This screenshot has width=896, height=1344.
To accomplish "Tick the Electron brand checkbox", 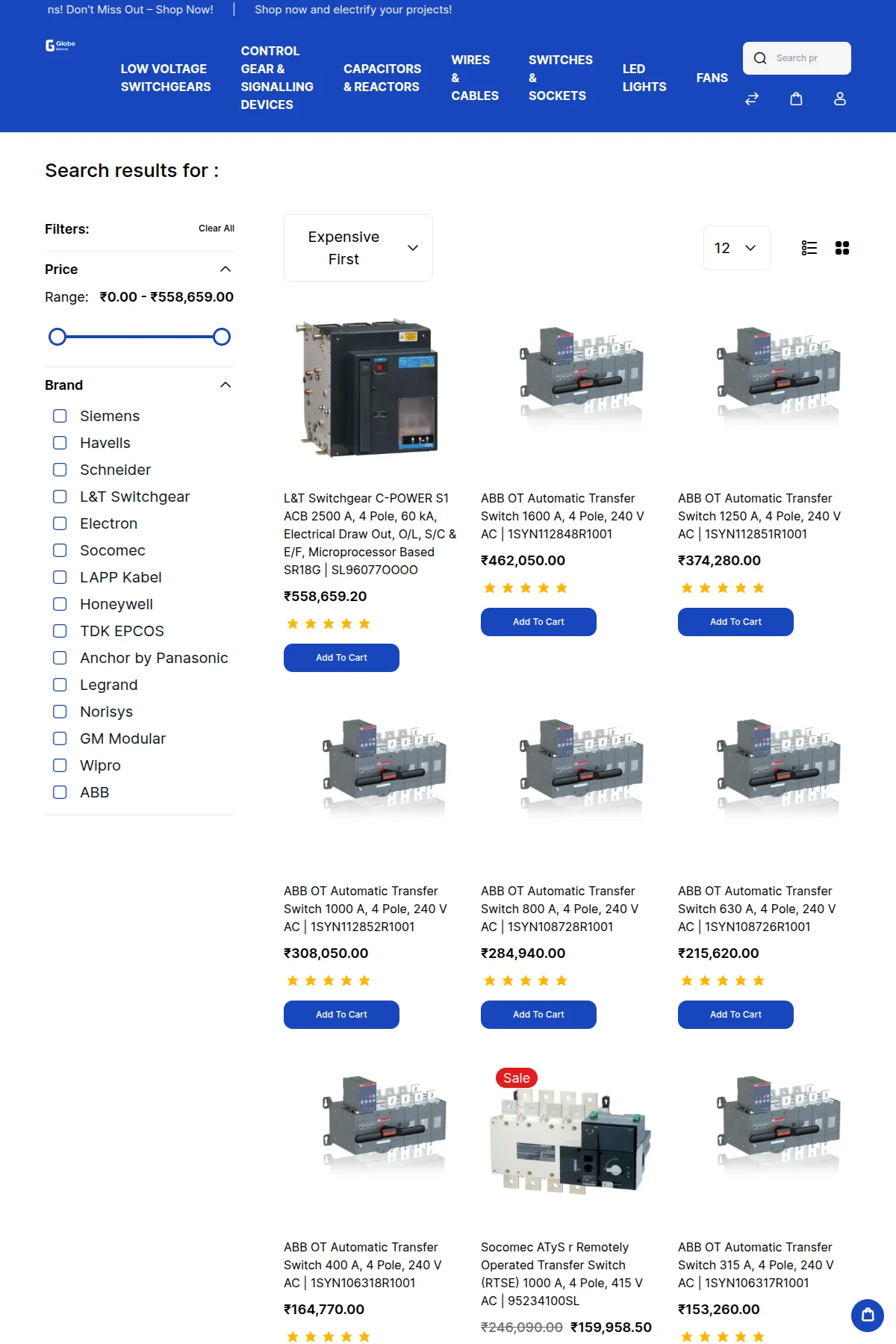I will [60, 523].
